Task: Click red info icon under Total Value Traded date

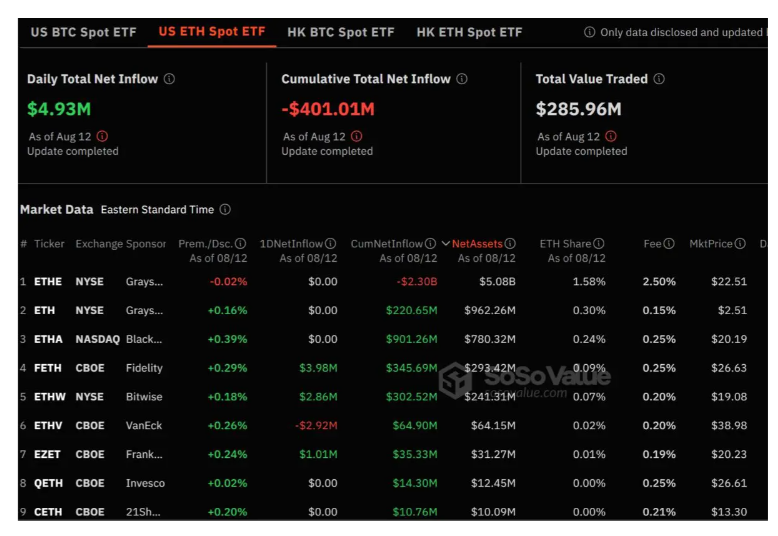Action: click(611, 136)
